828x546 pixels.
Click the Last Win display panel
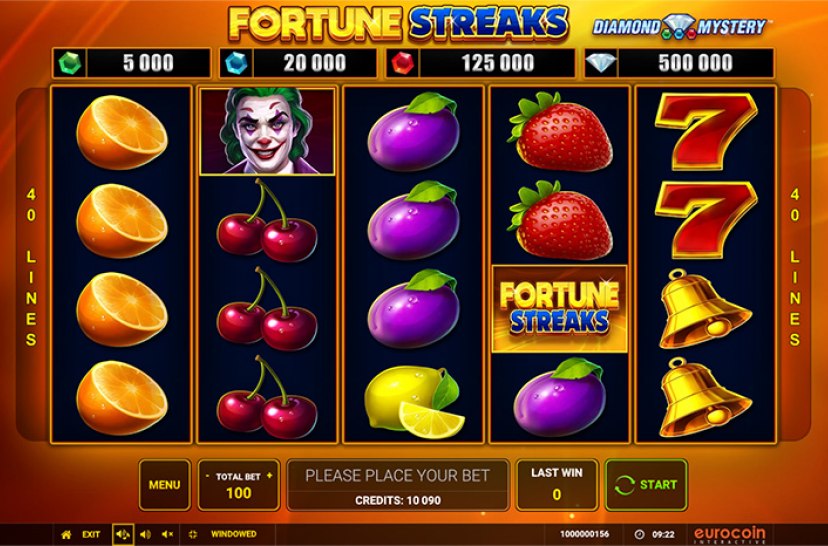click(x=557, y=485)
